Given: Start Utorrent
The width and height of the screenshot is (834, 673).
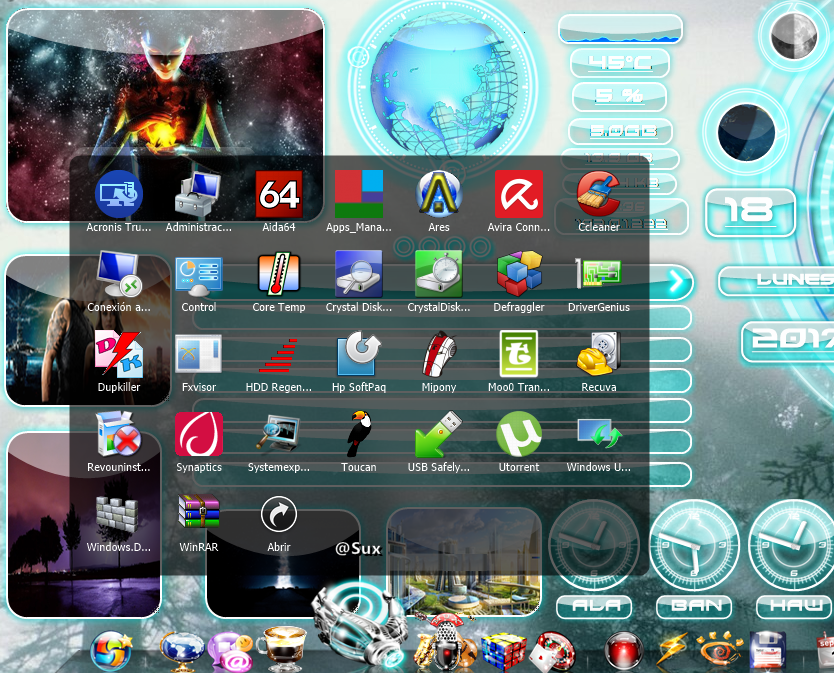Looking at the screenshot, I should click(519, 436).
